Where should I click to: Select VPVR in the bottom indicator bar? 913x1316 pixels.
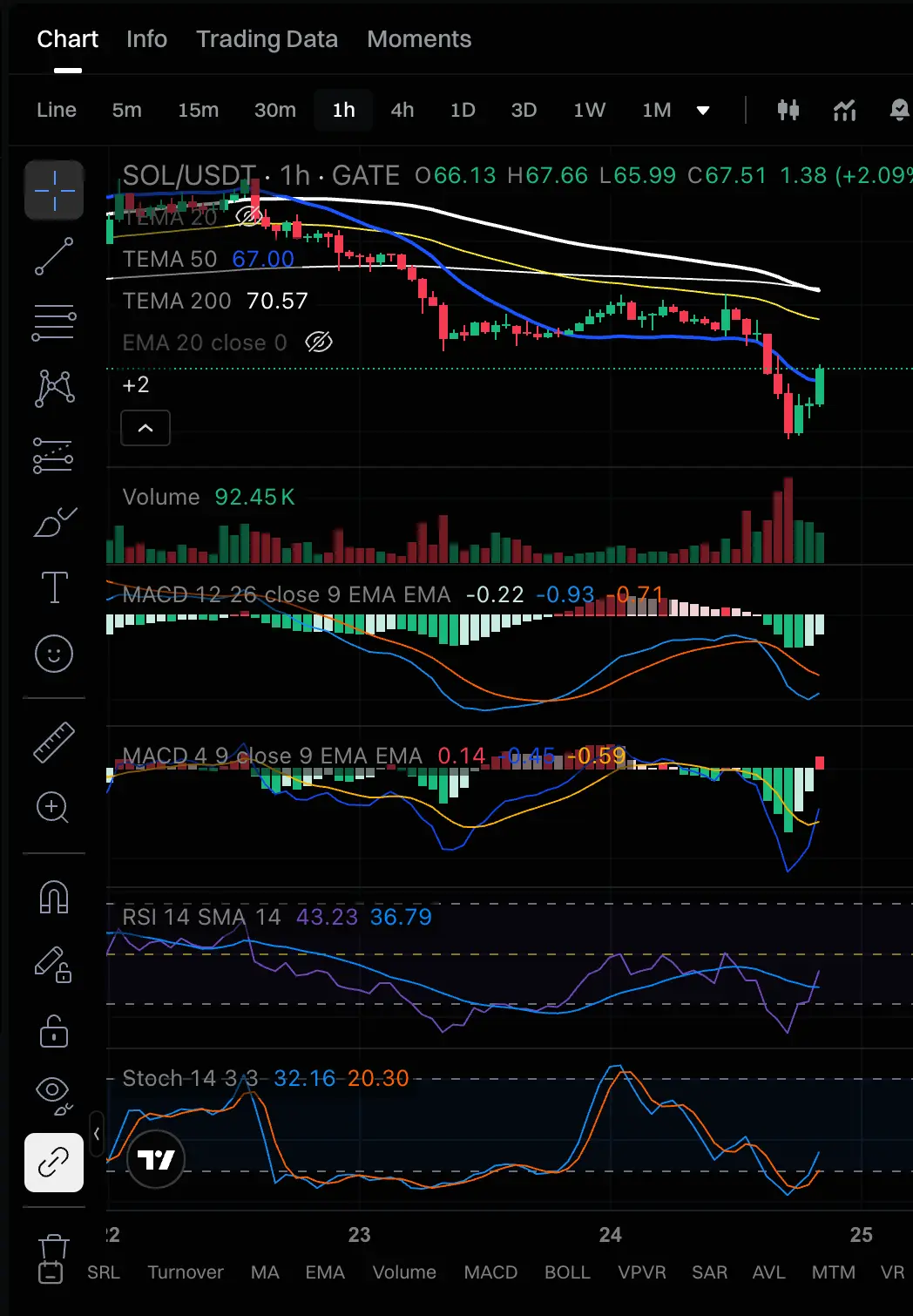642,1272
